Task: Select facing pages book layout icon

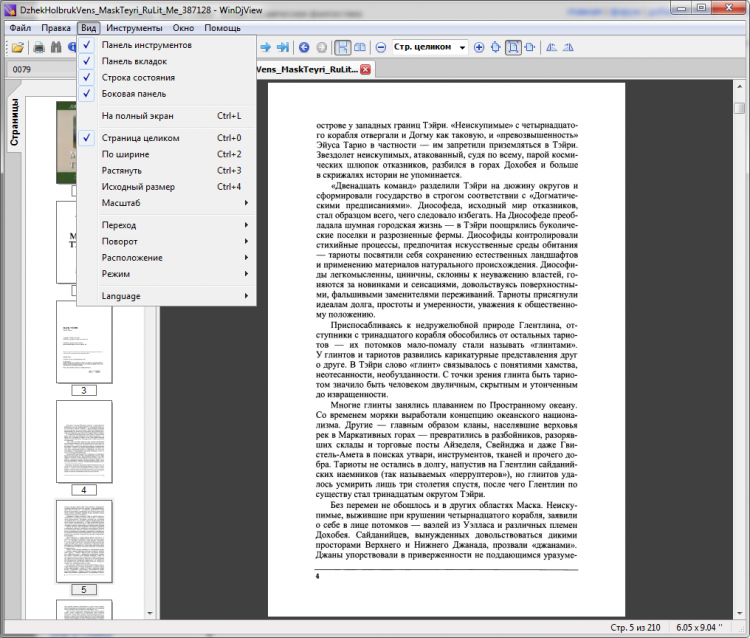Action: pos(359,47)
